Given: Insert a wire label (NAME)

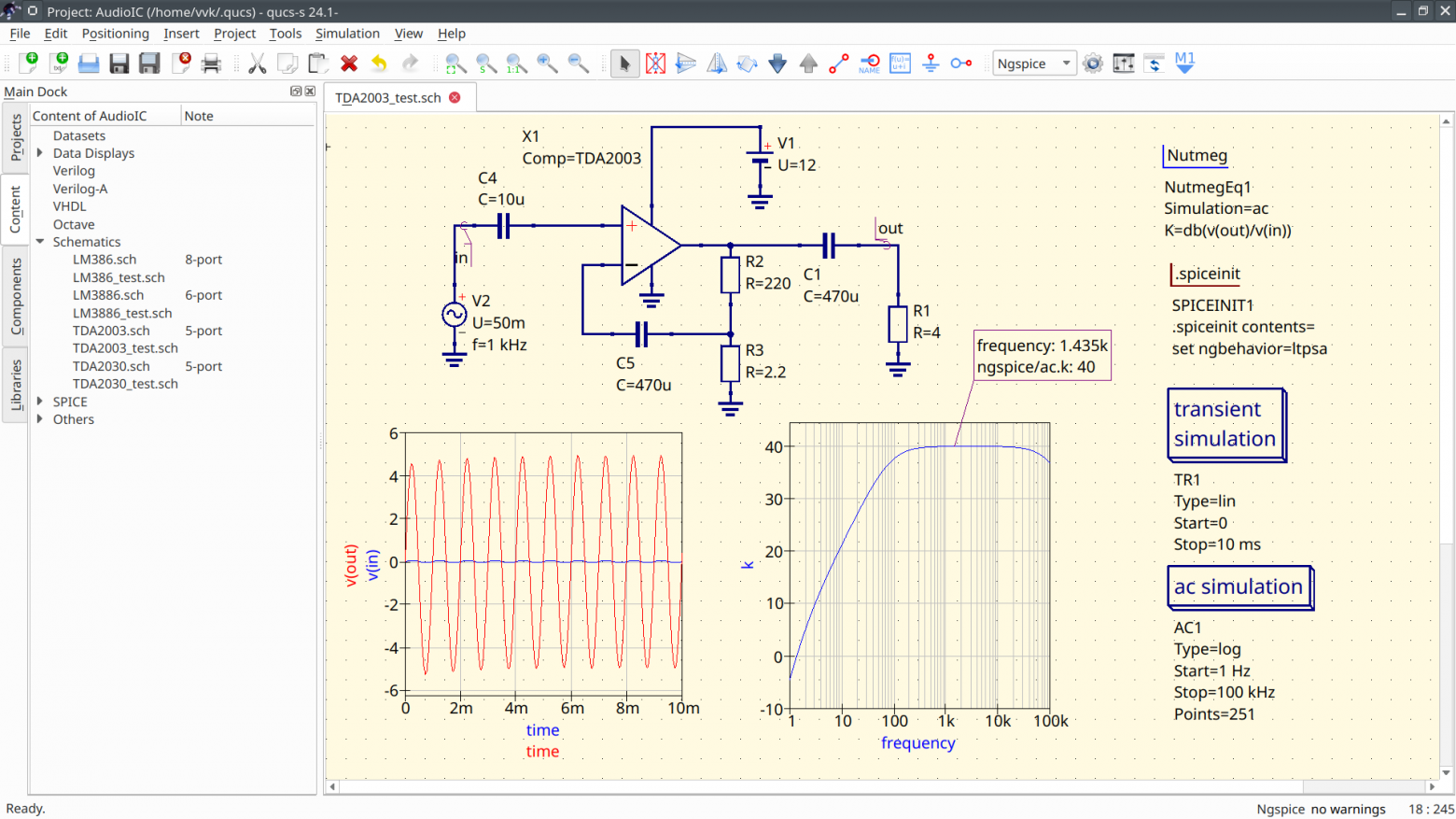Looking at the screenshot, I should tap(869, 64).
